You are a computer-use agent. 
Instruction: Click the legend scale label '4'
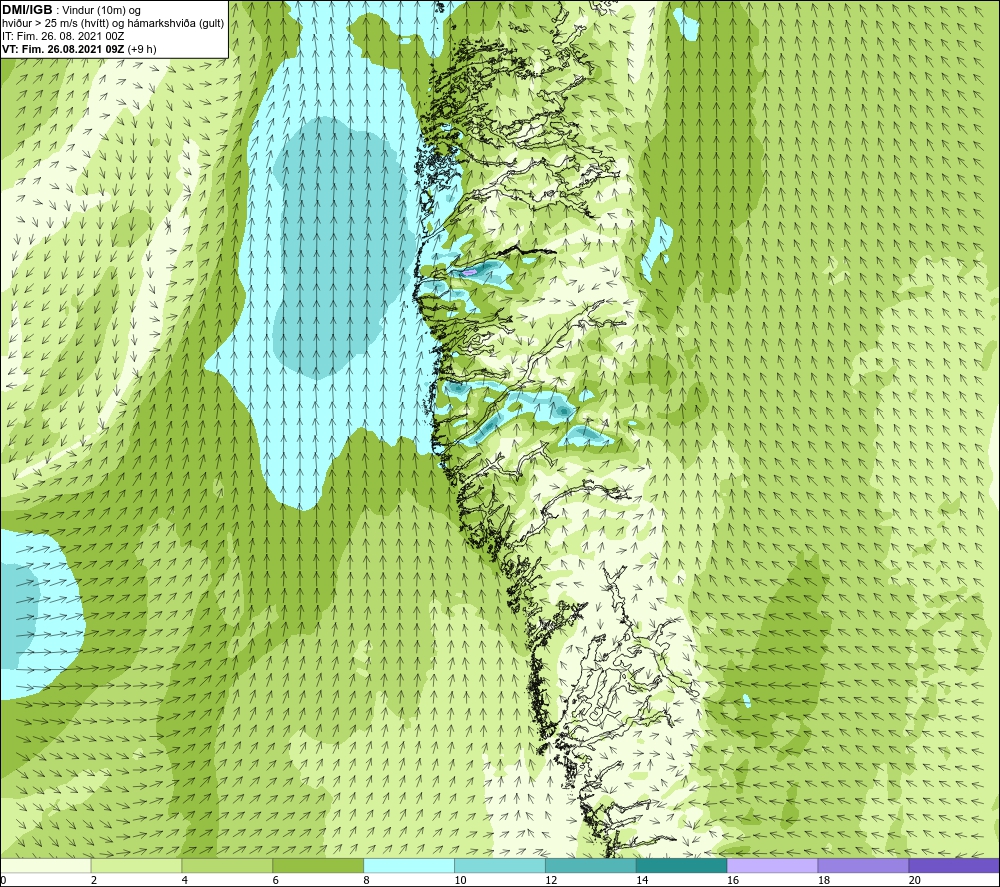185,881
